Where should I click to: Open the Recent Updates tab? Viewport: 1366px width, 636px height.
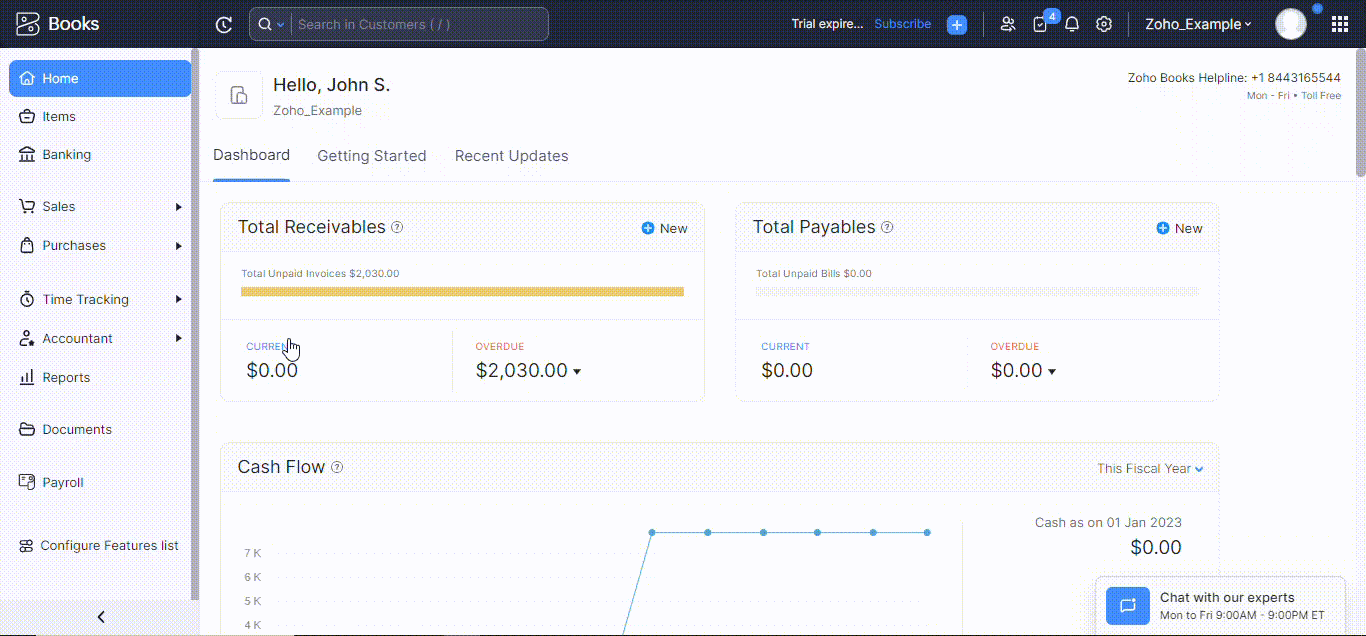511,155
